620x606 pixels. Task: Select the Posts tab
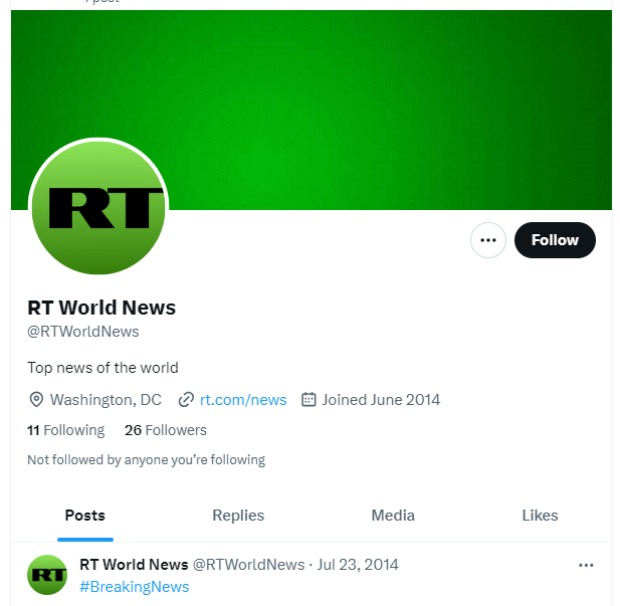(85, 515)
